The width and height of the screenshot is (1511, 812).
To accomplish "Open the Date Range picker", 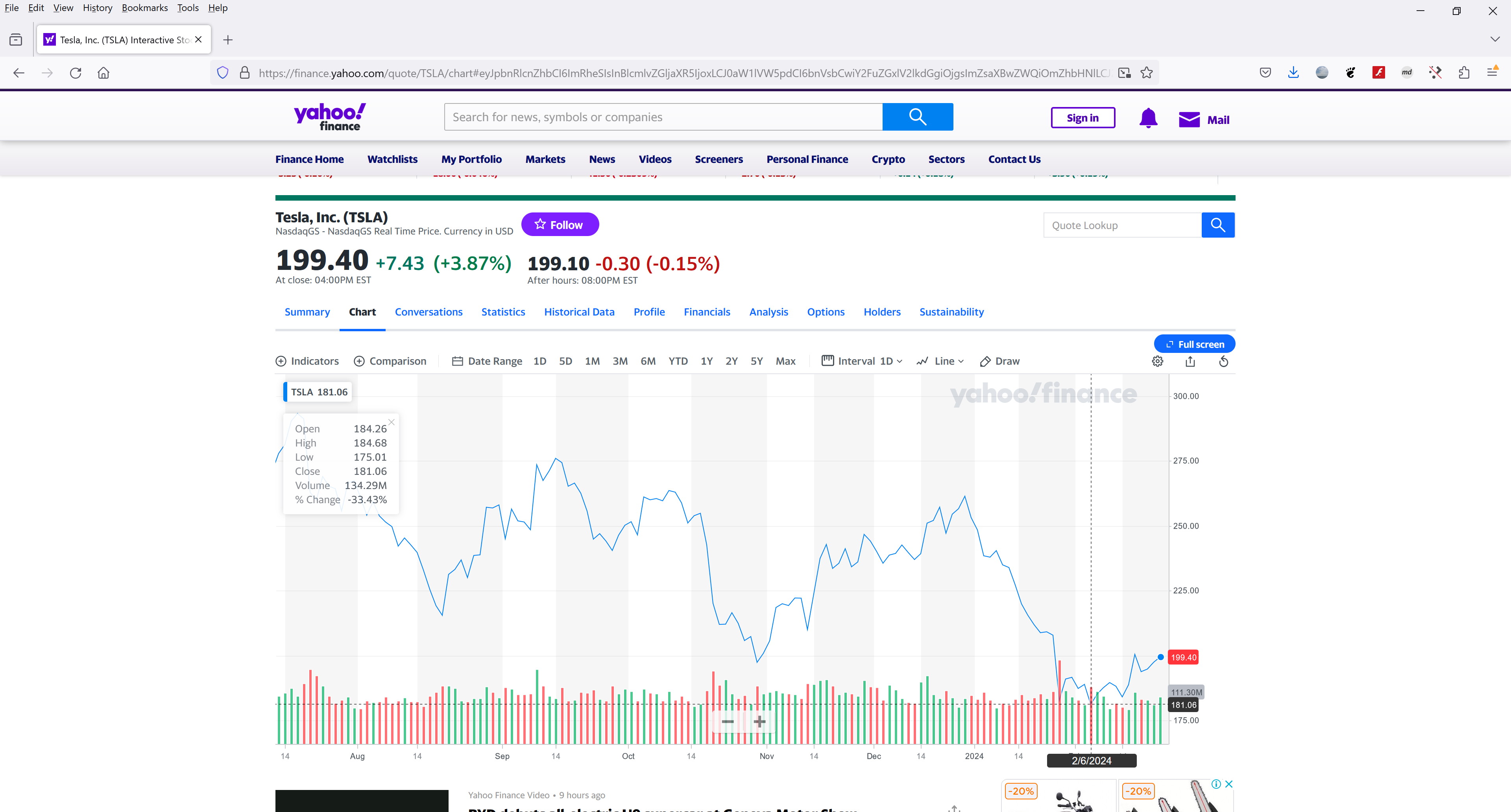I will (487, 361).
